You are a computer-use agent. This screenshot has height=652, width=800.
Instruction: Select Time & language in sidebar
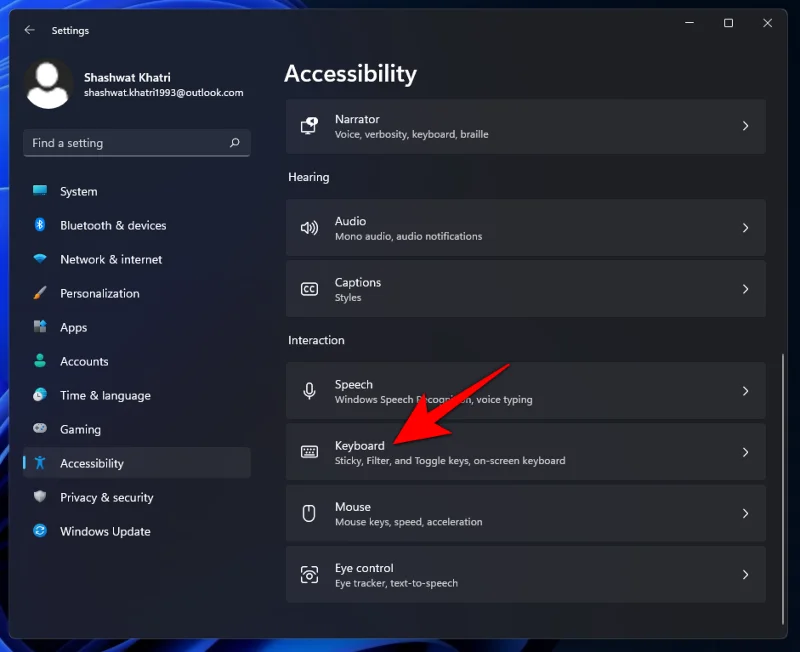[x=106, y=395]
